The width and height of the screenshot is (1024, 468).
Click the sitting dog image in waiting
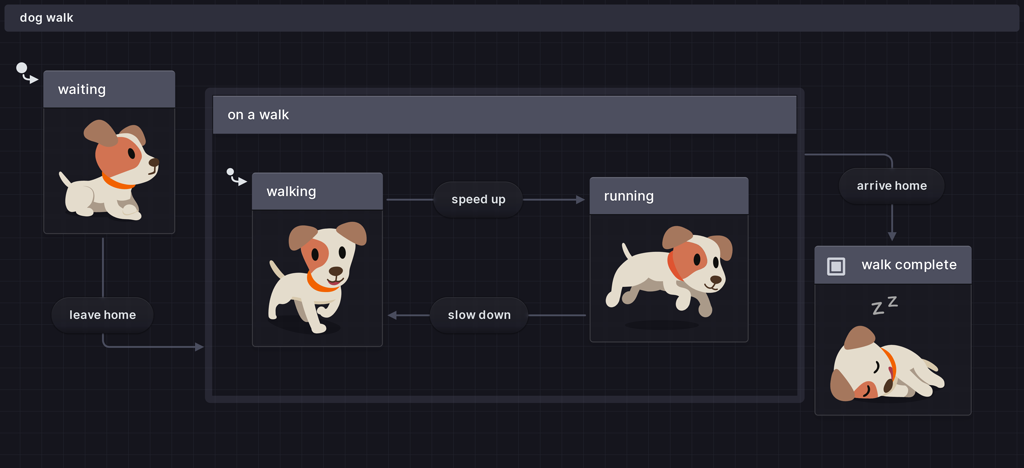(x=108, y=170)
